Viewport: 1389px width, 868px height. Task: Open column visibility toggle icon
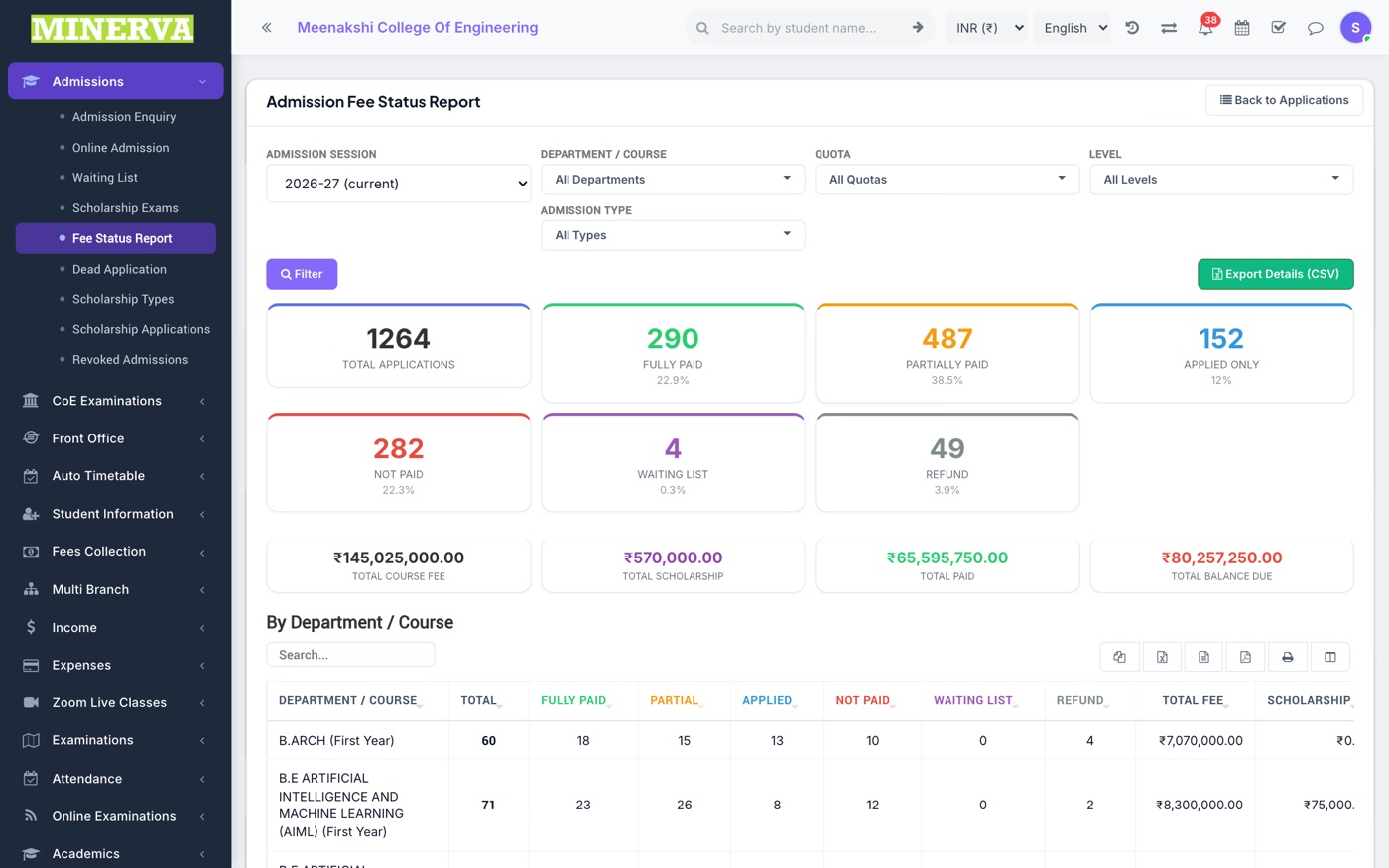click(1330, 657)
